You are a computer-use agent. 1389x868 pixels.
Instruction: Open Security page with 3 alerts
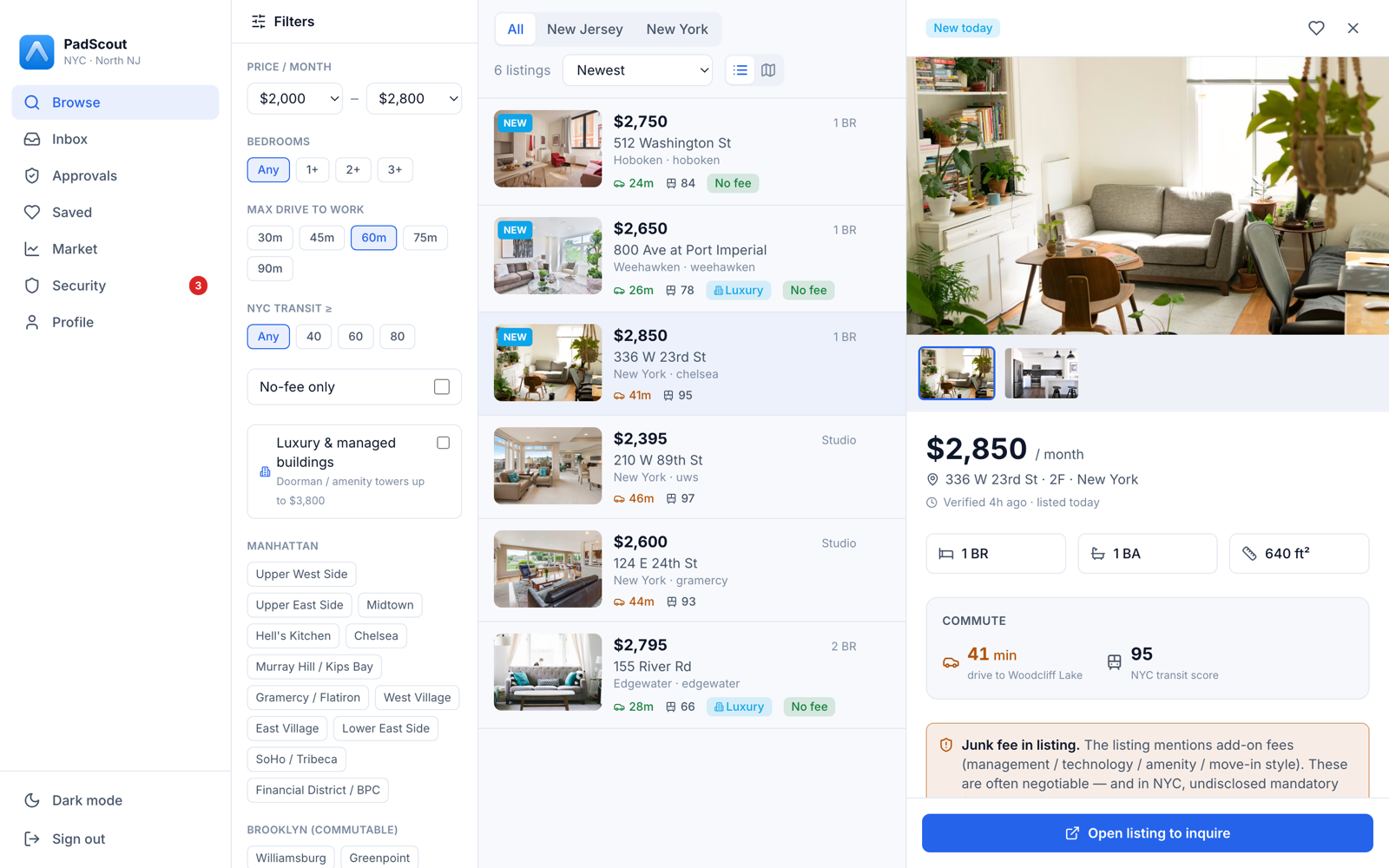[115, 286]
